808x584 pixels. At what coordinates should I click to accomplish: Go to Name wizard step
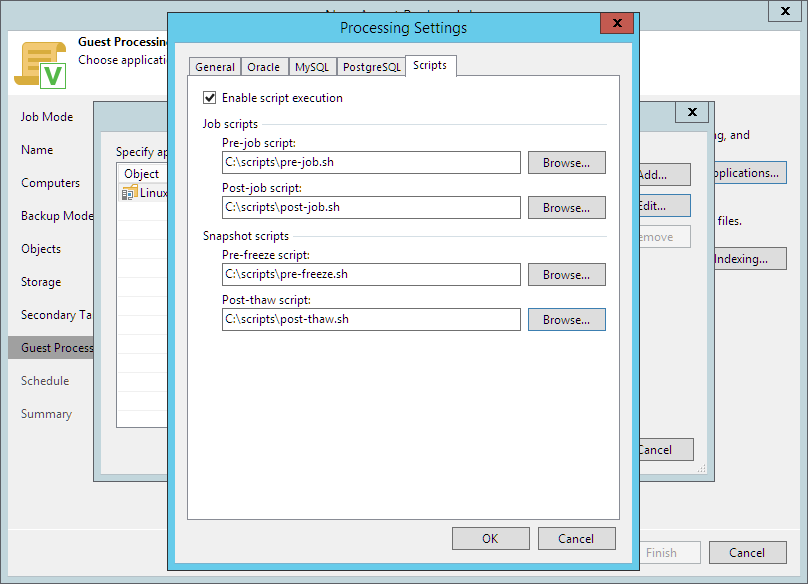(37, 150)
